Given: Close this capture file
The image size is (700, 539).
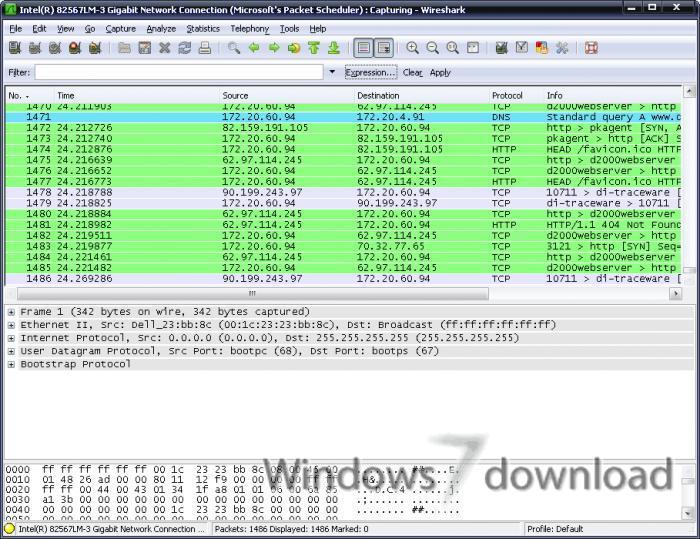Looking at the screenshot, I should click(x=165, y=48).
